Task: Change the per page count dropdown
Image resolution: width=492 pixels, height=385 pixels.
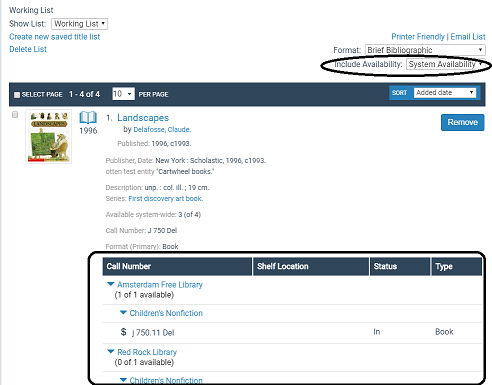Action: [x=123, y=94]
